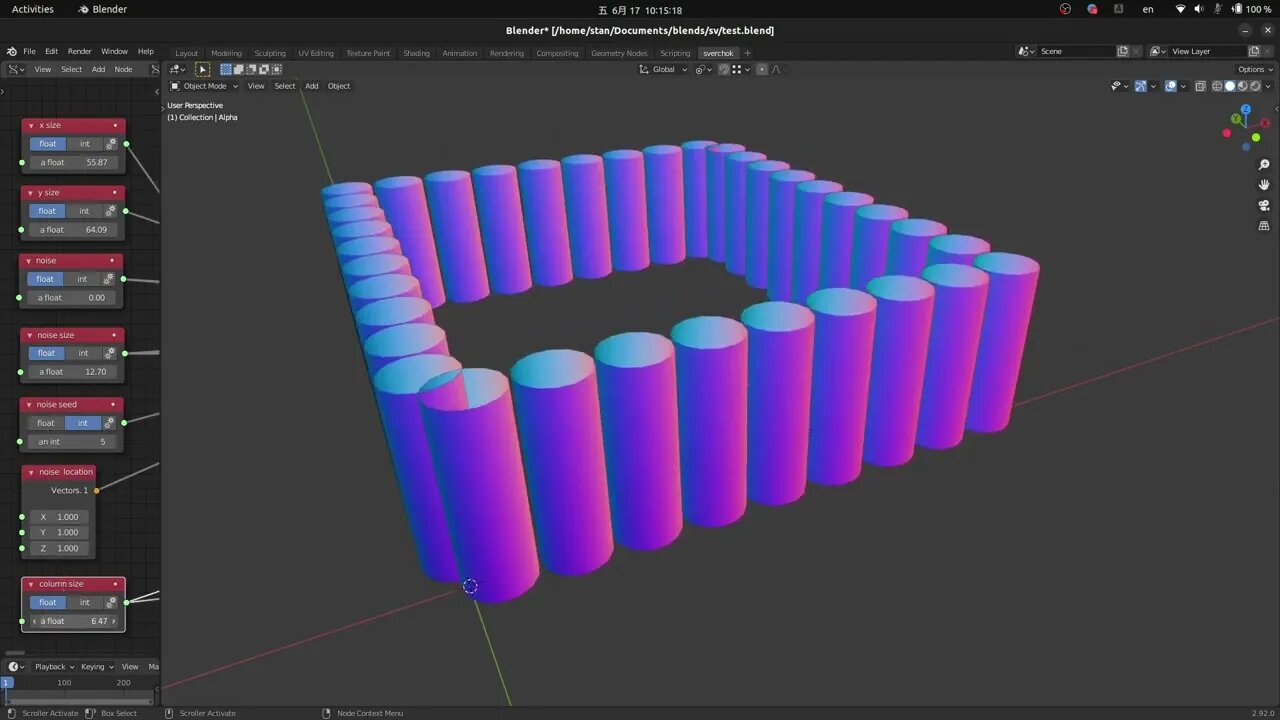Image resolution: width=1280 pixels, height=720 pixels.
Task: Toggle viewport overlays button
Action: pos(1170,86)
